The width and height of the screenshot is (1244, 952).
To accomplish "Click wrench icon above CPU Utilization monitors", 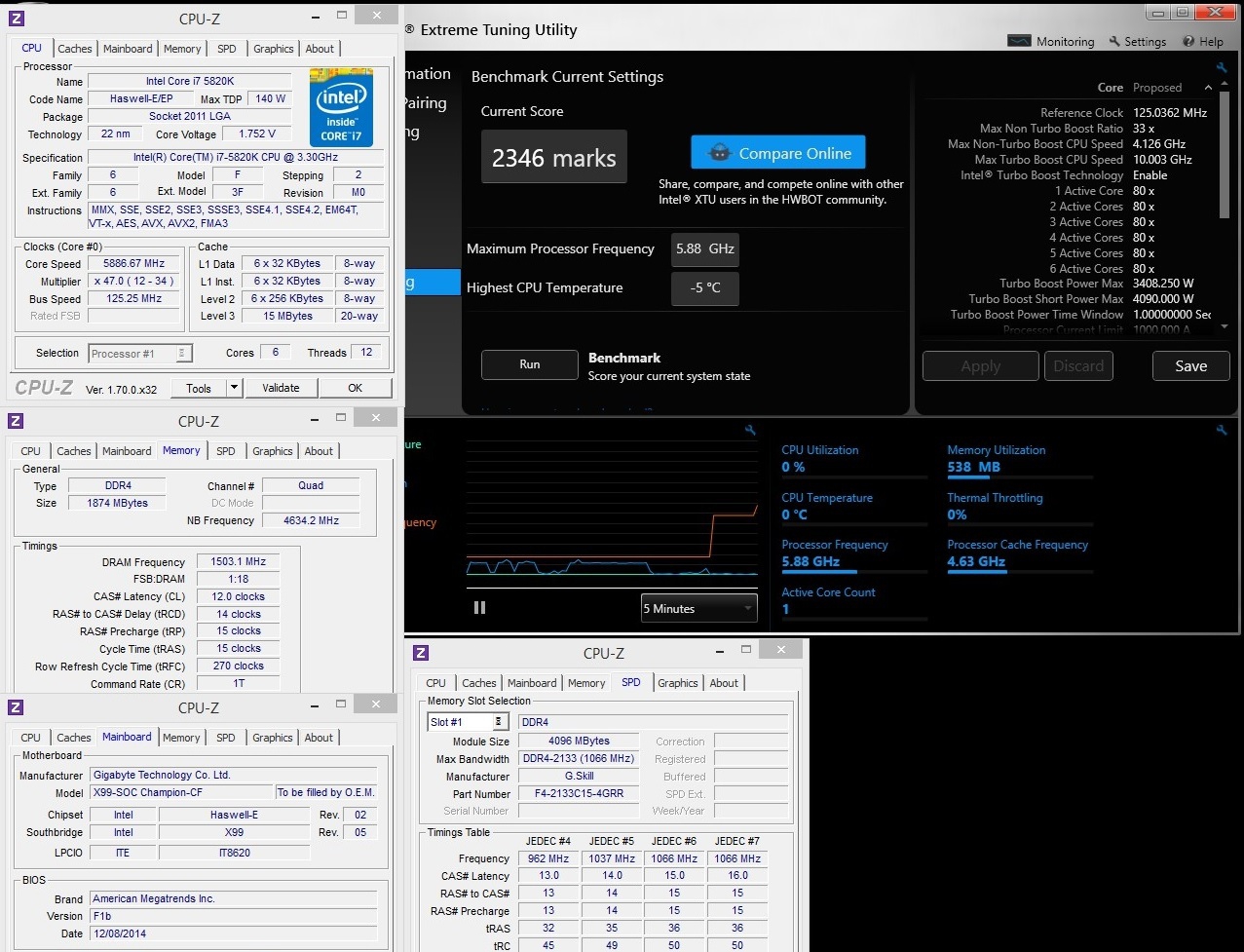I will [x=1222, y=430].
